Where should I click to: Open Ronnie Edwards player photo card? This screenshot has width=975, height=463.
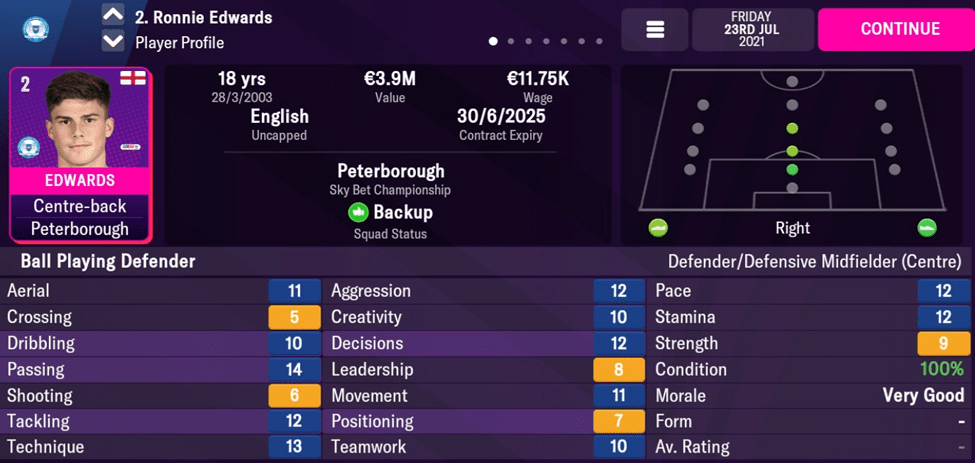(x=80, y=120)
